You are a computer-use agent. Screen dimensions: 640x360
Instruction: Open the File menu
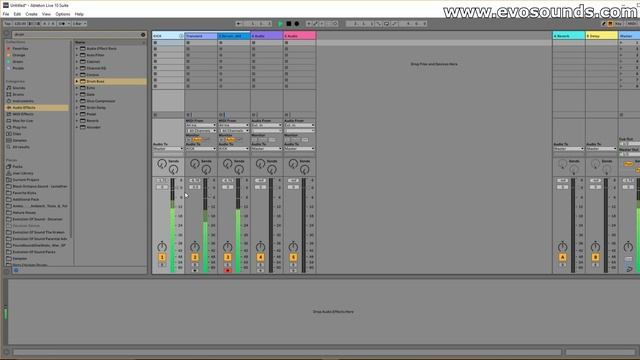(x=6, y=14)
